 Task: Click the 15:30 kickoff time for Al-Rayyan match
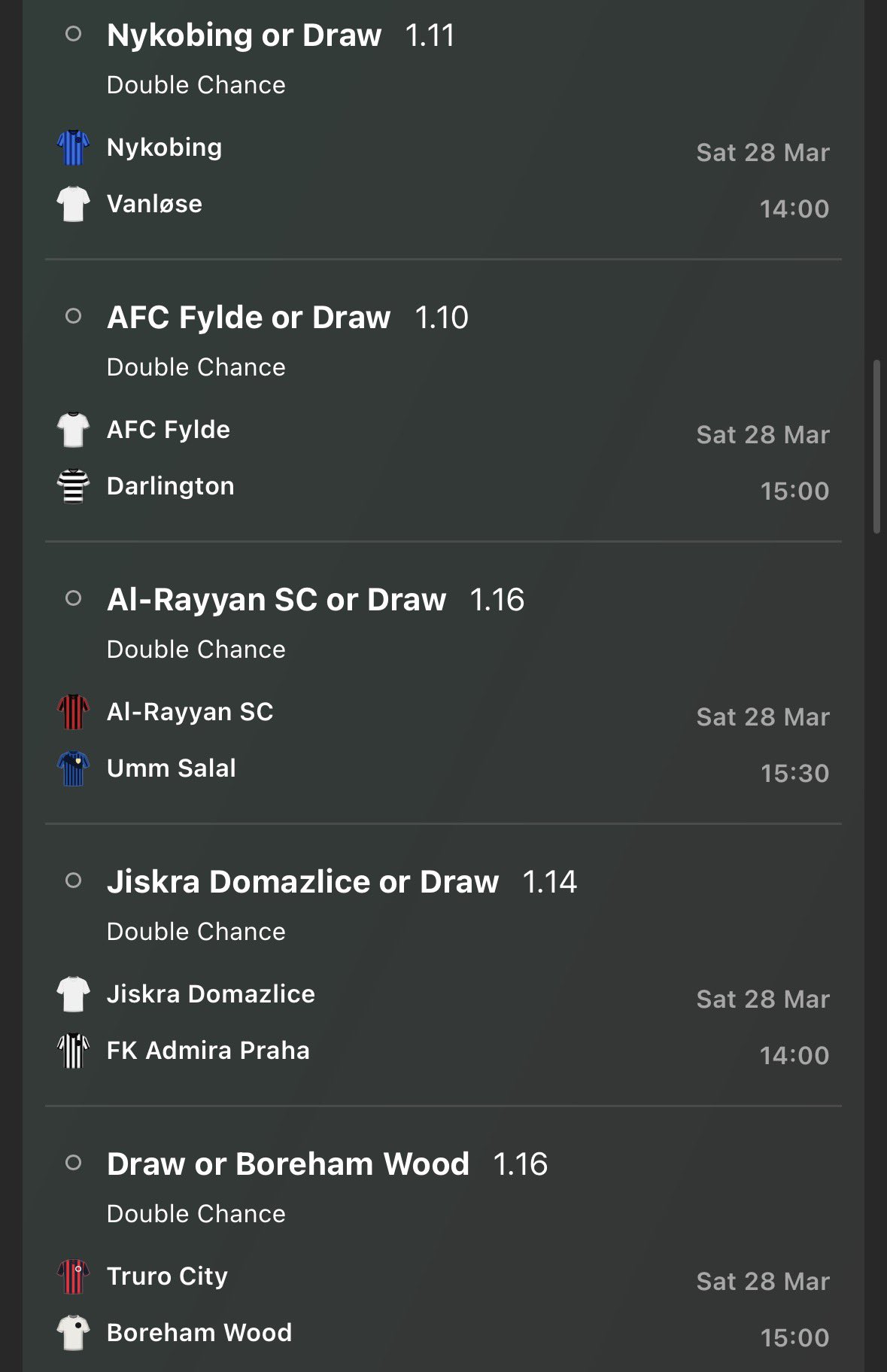pos(794,774)
